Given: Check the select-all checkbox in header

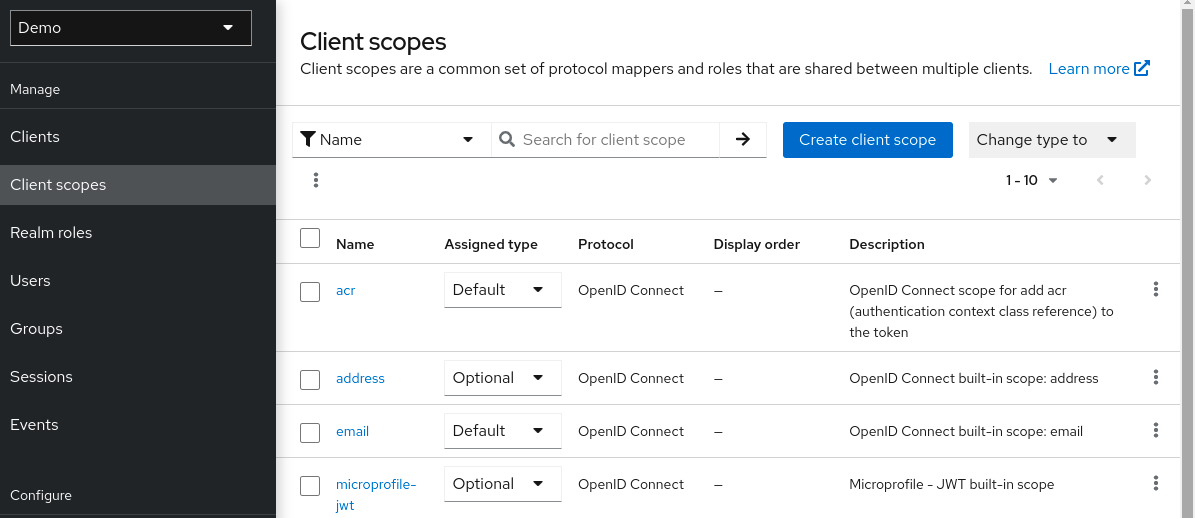Looking at the screenshot, I should pyautogui.click(x=310, y=238).
